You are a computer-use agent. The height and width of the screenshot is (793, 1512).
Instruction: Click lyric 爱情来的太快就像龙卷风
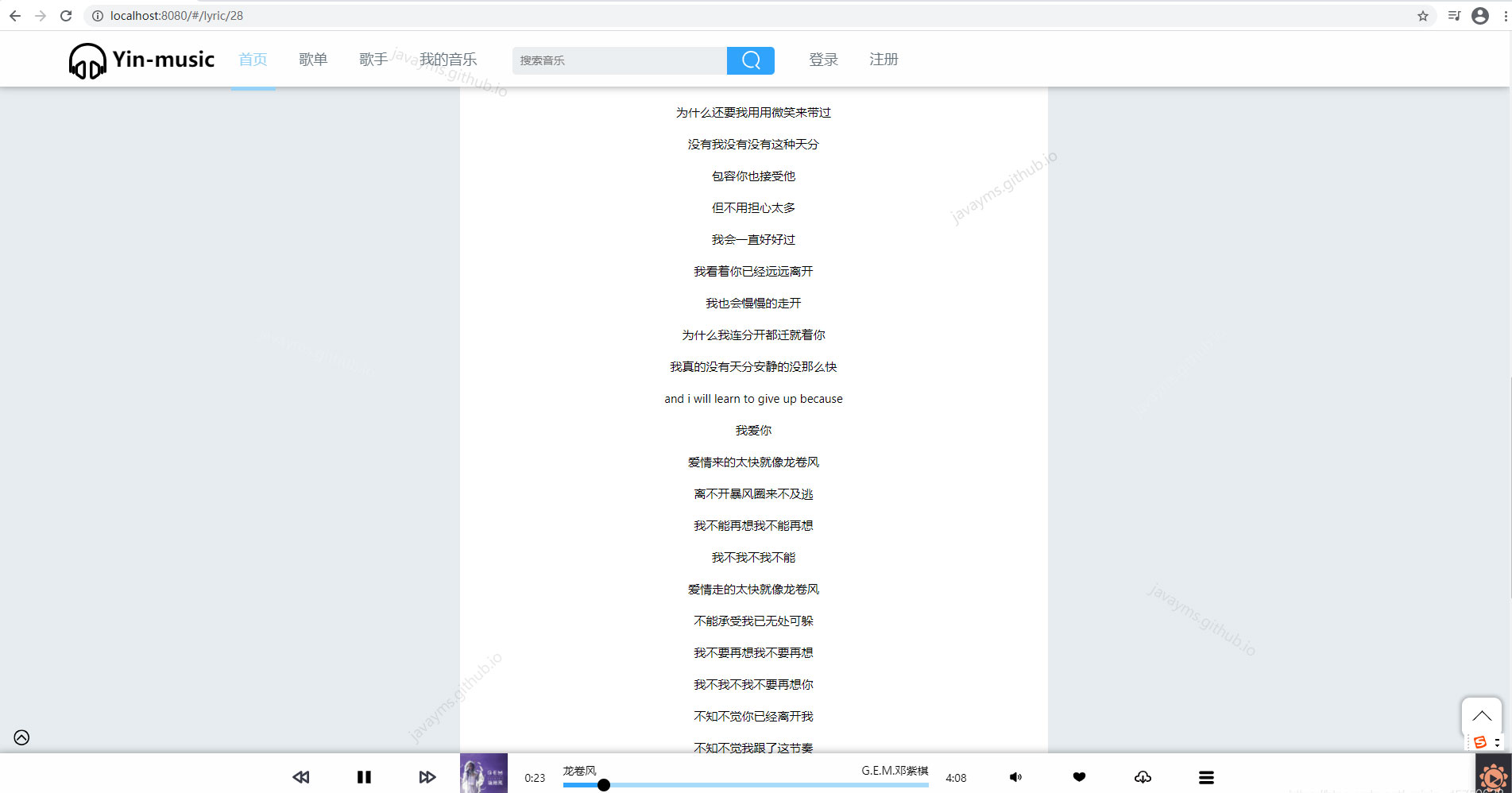click(x=753, y=462)
